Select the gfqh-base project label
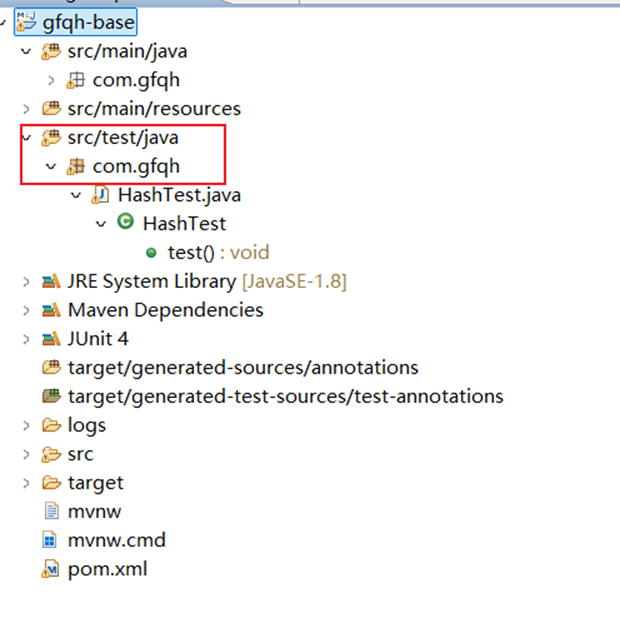 pyautogui.click(x=88, y=23)
